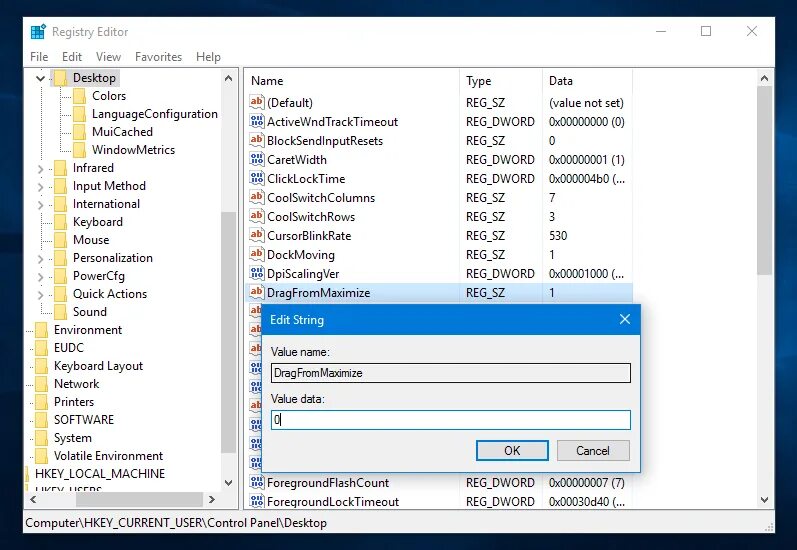Expand the Input Method tree node
The width and height of the screenshot is (797, 550).
pyautogui.click(x=41, y=187)
